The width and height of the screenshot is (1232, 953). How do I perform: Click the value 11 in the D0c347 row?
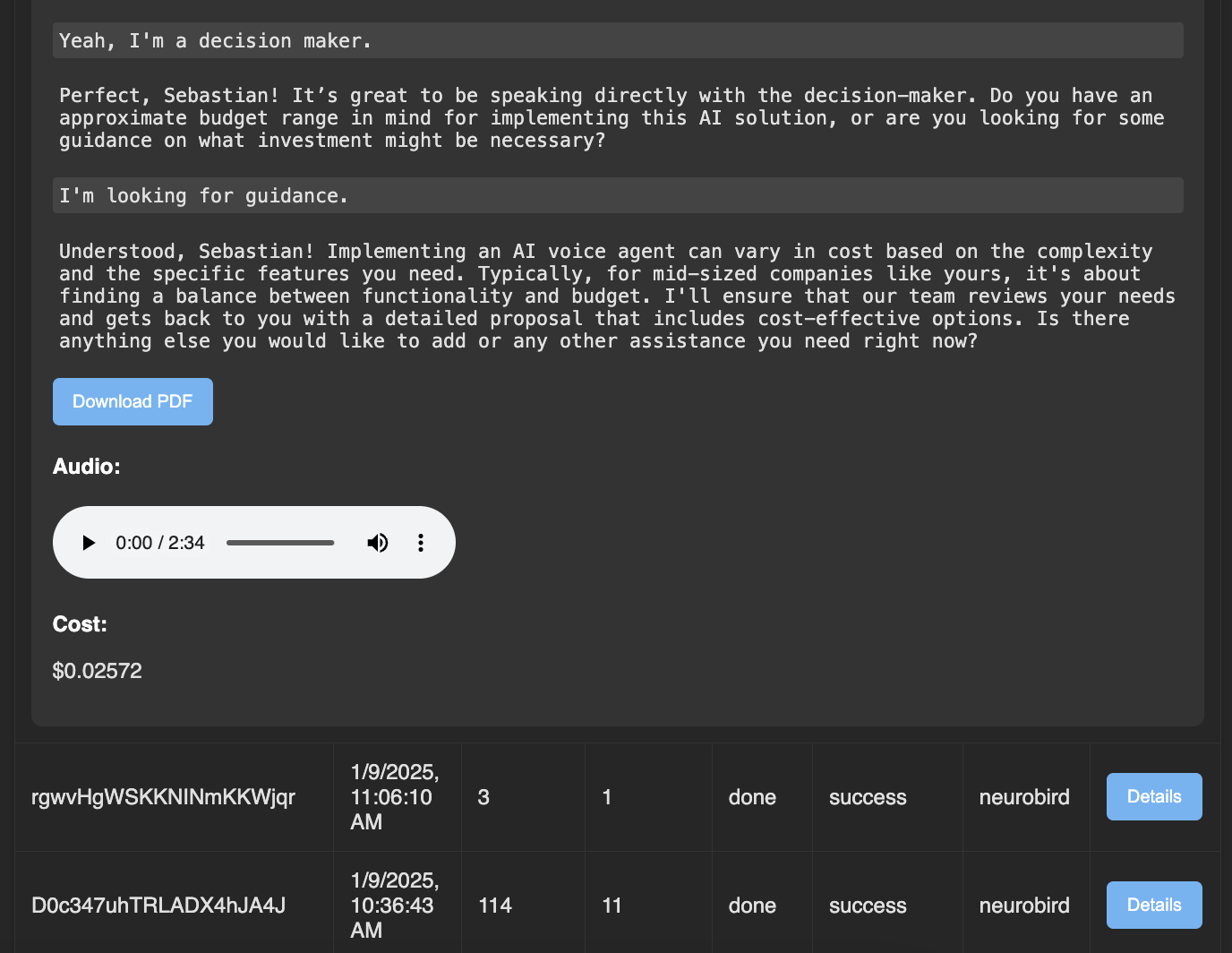[x=612, y=906]
